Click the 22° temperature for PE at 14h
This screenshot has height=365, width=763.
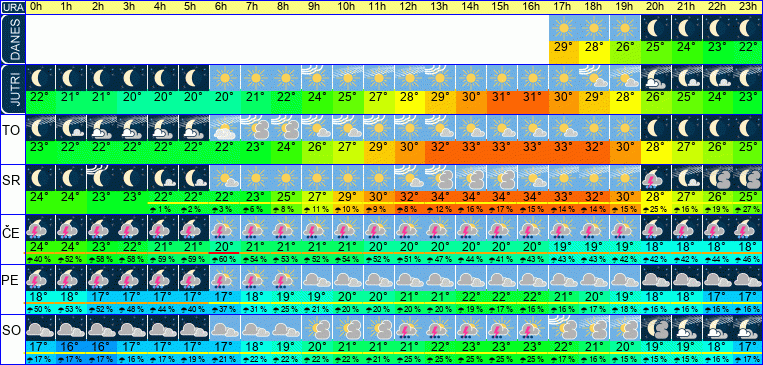(x=472, y=297)
